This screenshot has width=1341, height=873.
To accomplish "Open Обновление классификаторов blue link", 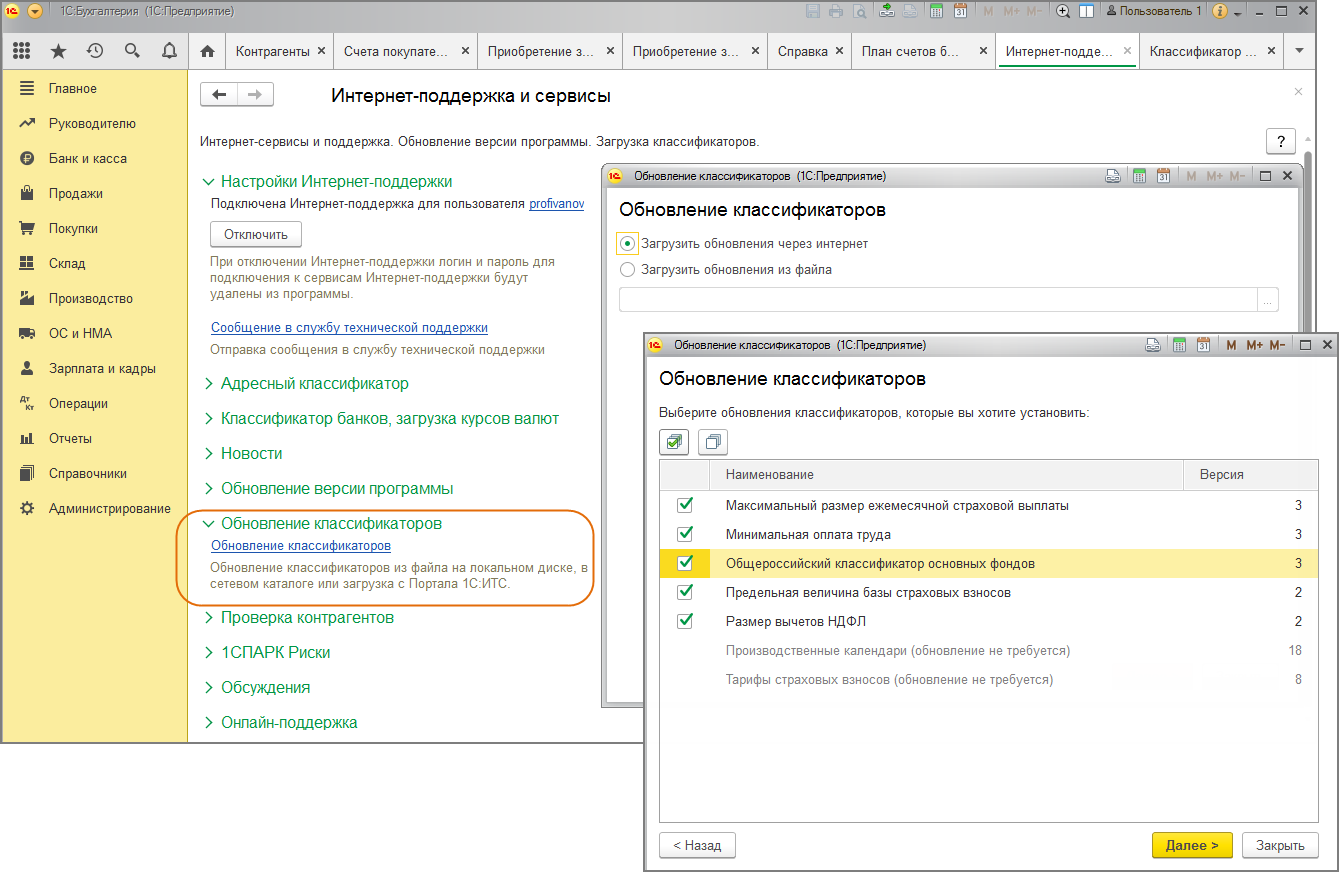I will [301, 546].
